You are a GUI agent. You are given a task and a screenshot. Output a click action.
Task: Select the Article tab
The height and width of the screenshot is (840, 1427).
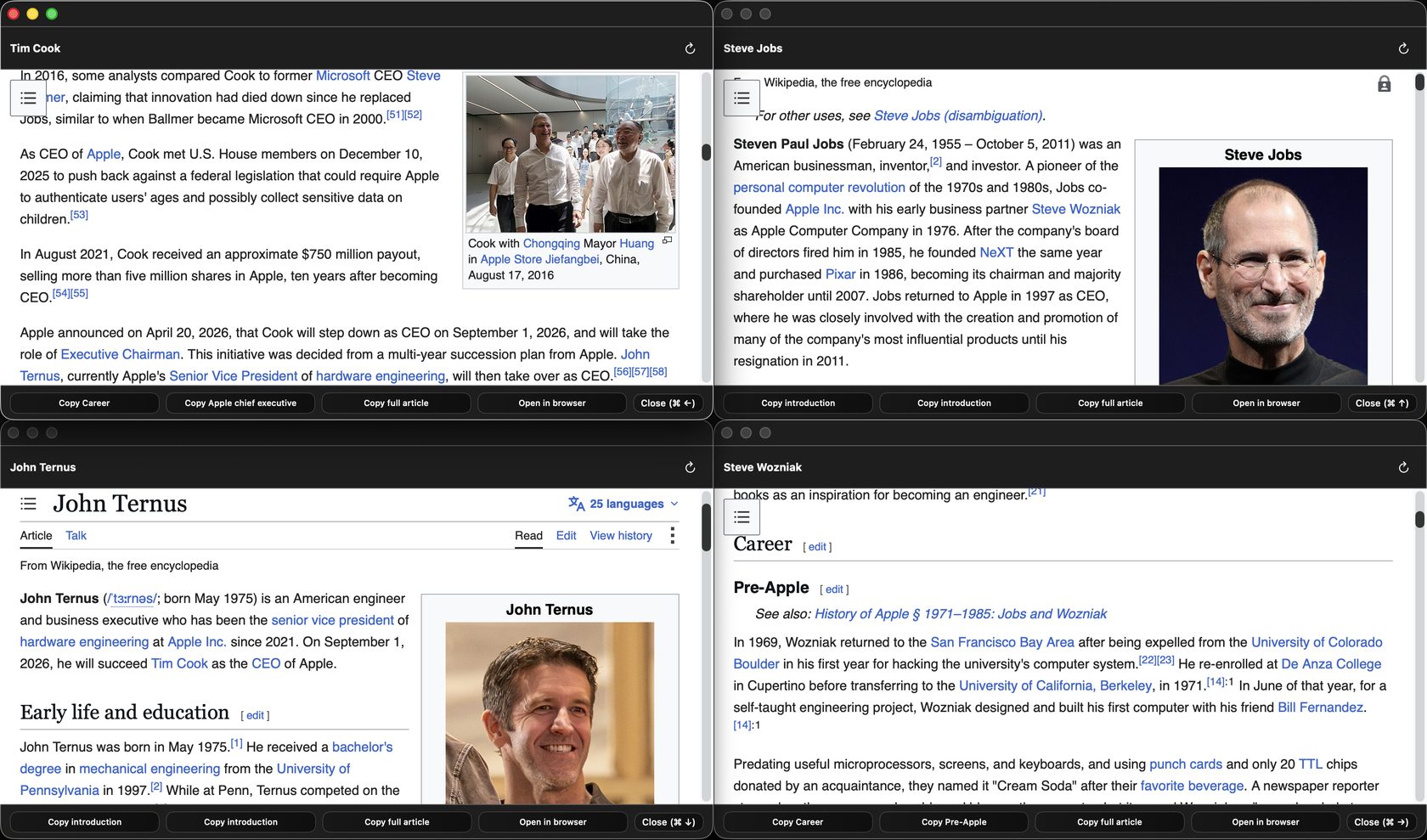36,535
